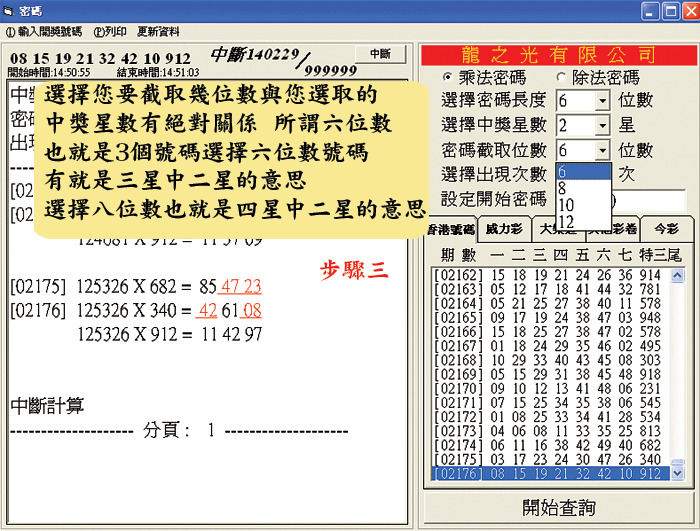Expand the 選擇中獎星數 dropdown
This screenshot has height=531, width=700.
tap(602, 126)
